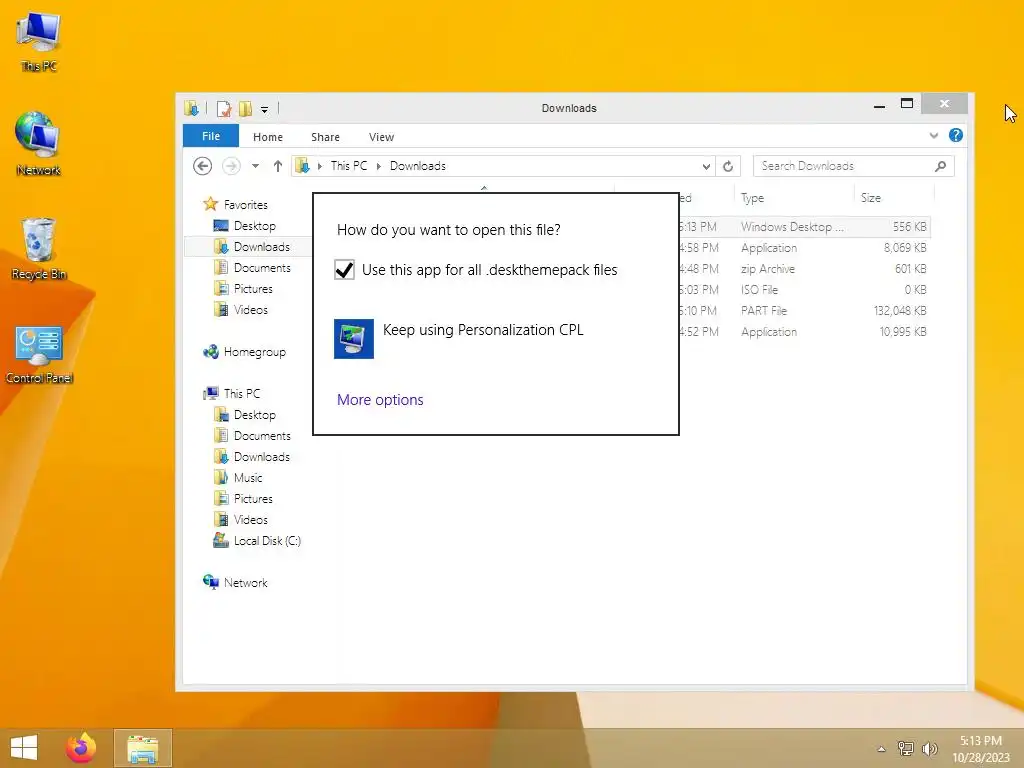Launch Firefox from the taskbar

pyautogui.click(x=81, y=748)
